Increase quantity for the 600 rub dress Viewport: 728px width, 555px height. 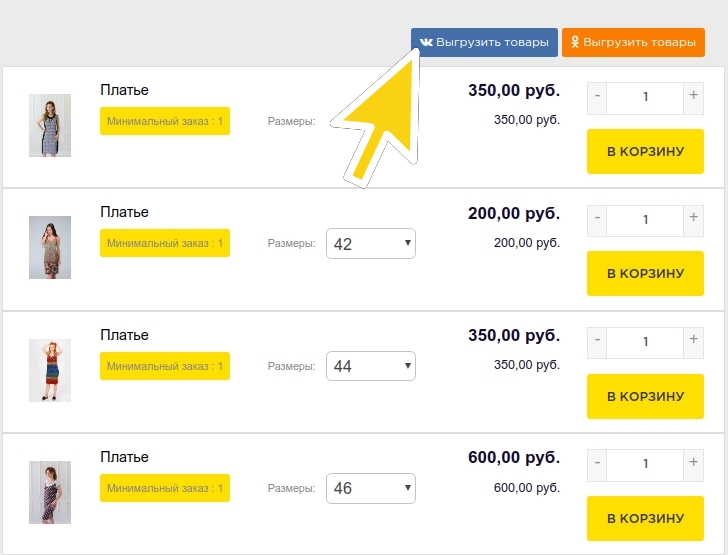coord(693,463)
